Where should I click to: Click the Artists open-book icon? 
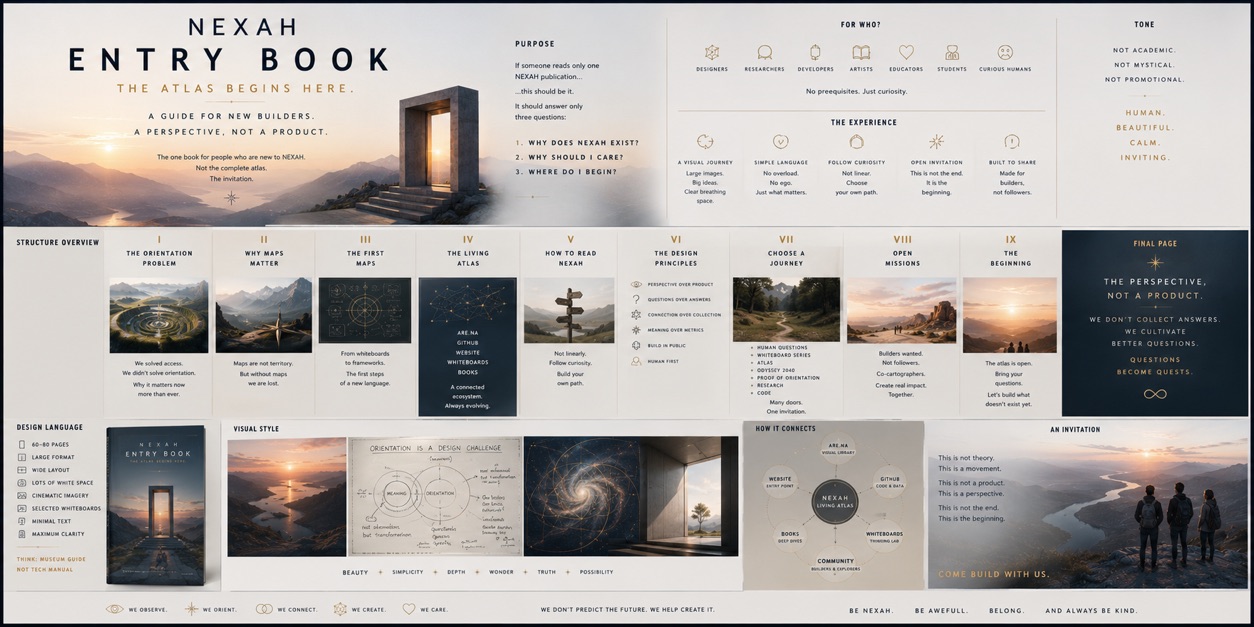click(x=861, y=52)
